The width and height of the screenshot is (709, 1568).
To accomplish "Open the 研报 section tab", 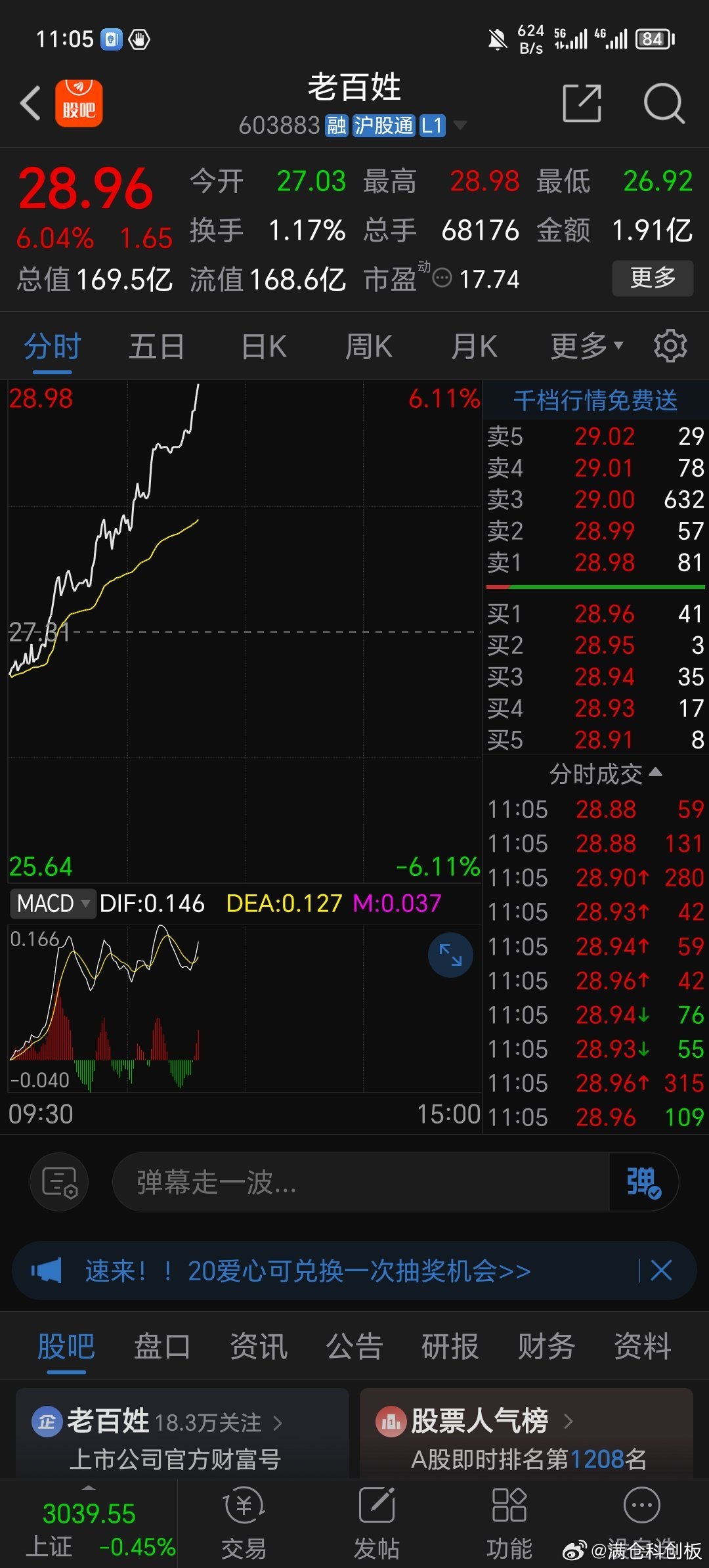I will (450, 1347).
